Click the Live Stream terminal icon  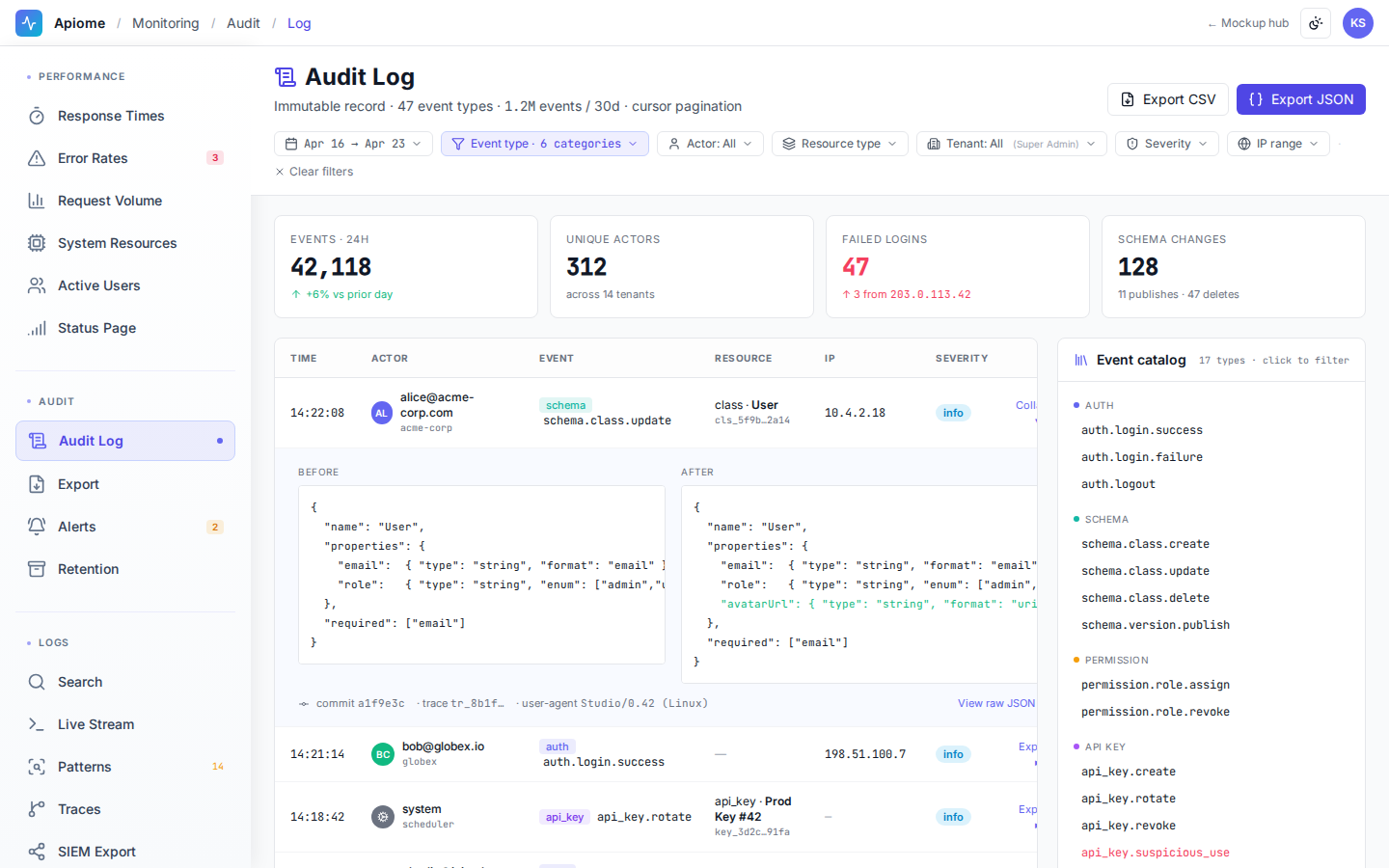tap(37, 724)
